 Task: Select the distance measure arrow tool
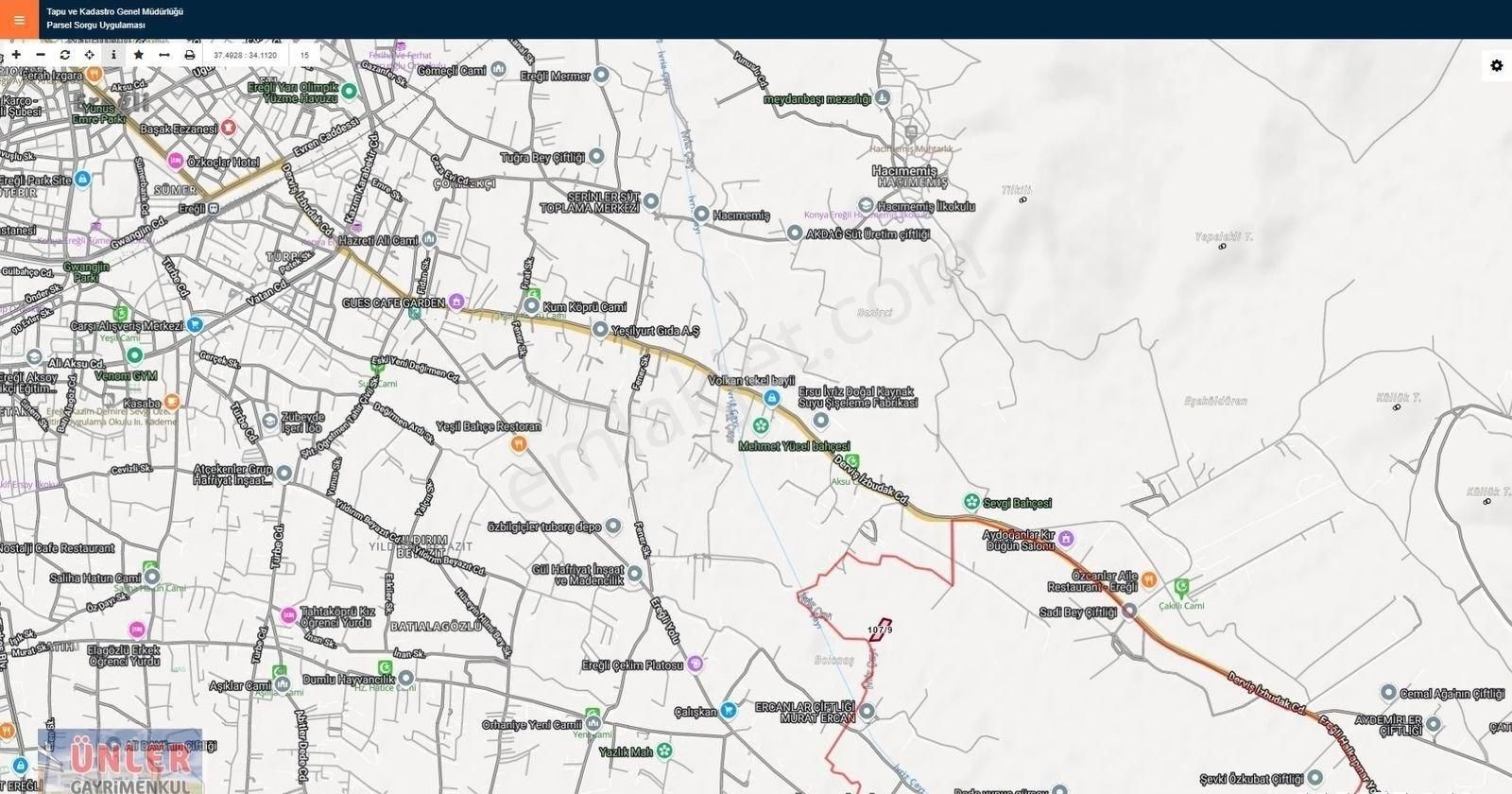click(163, 55)
